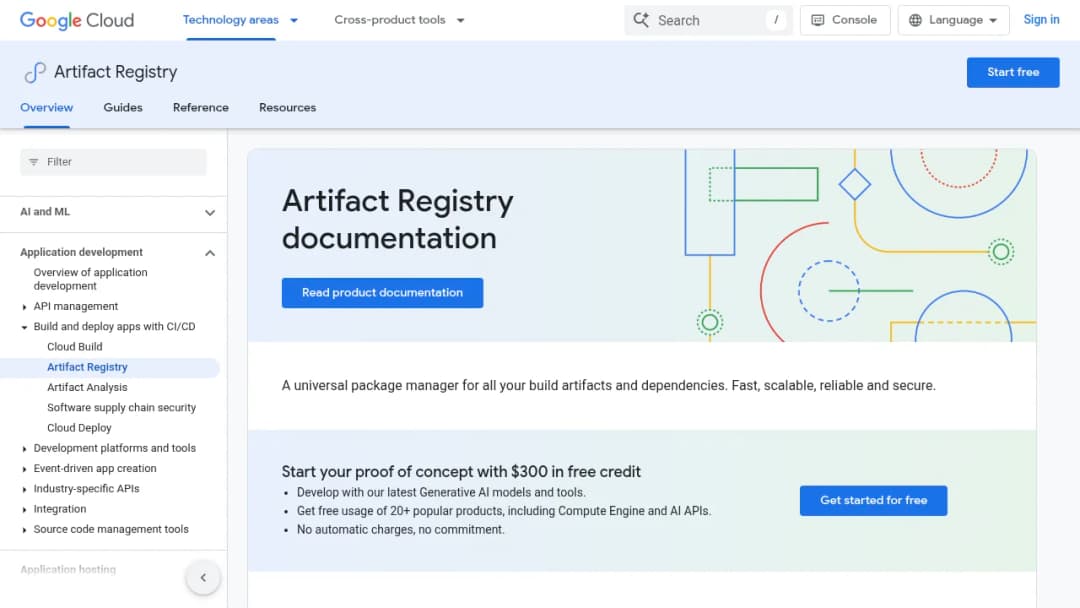Screen dimensions: 1080x608
Task: Click the Google Cloud logo
Action: pos(77,21)
